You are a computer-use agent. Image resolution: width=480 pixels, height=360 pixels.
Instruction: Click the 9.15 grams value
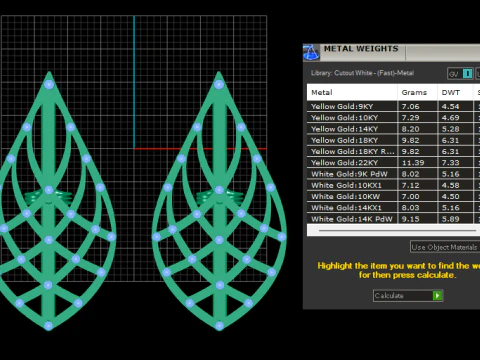coord(410,219)
